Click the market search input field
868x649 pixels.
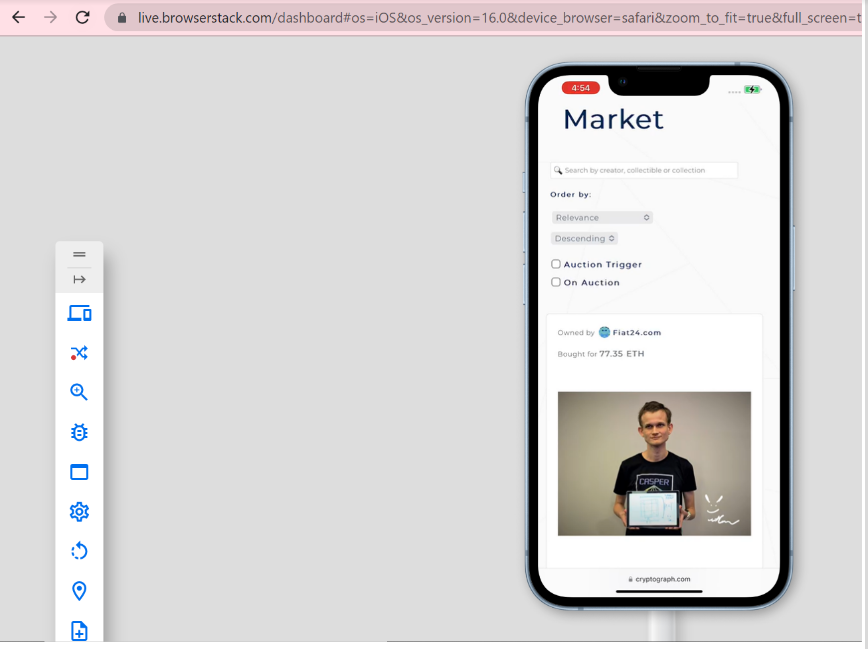pos(645,170)
